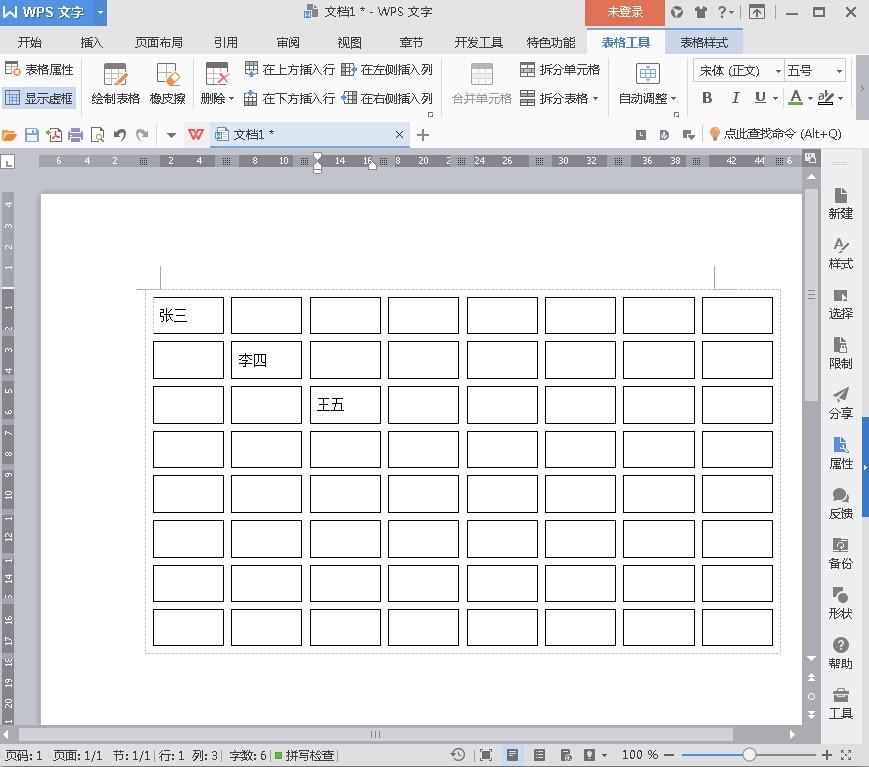The image size is (869, 767).
Task: Click 形状 in the right sidebar
Action: 840,604
